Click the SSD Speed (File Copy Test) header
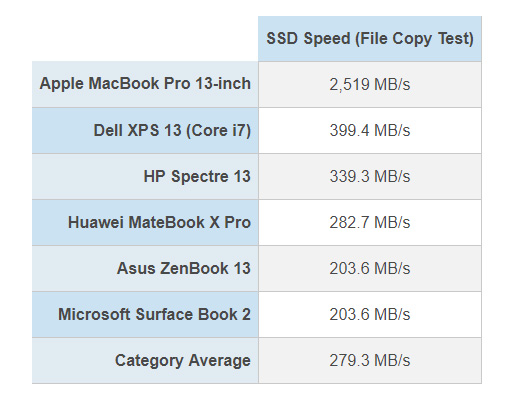This screenshot has height=393, width=531. click(370, 39)
